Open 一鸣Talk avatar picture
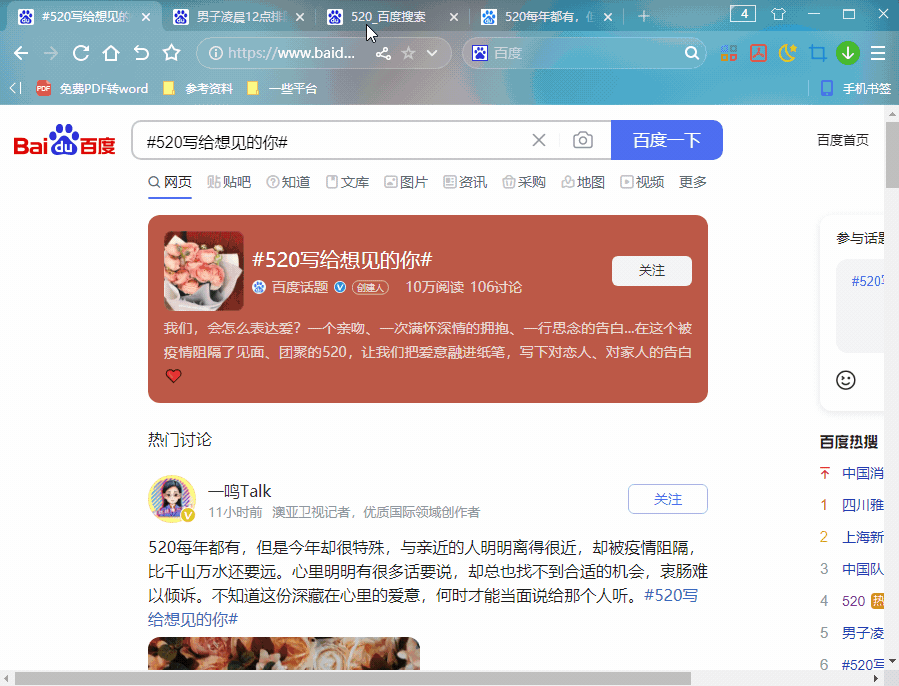Image resolution: width=899 pixels, height=686 pixels. tap(172, 498)
